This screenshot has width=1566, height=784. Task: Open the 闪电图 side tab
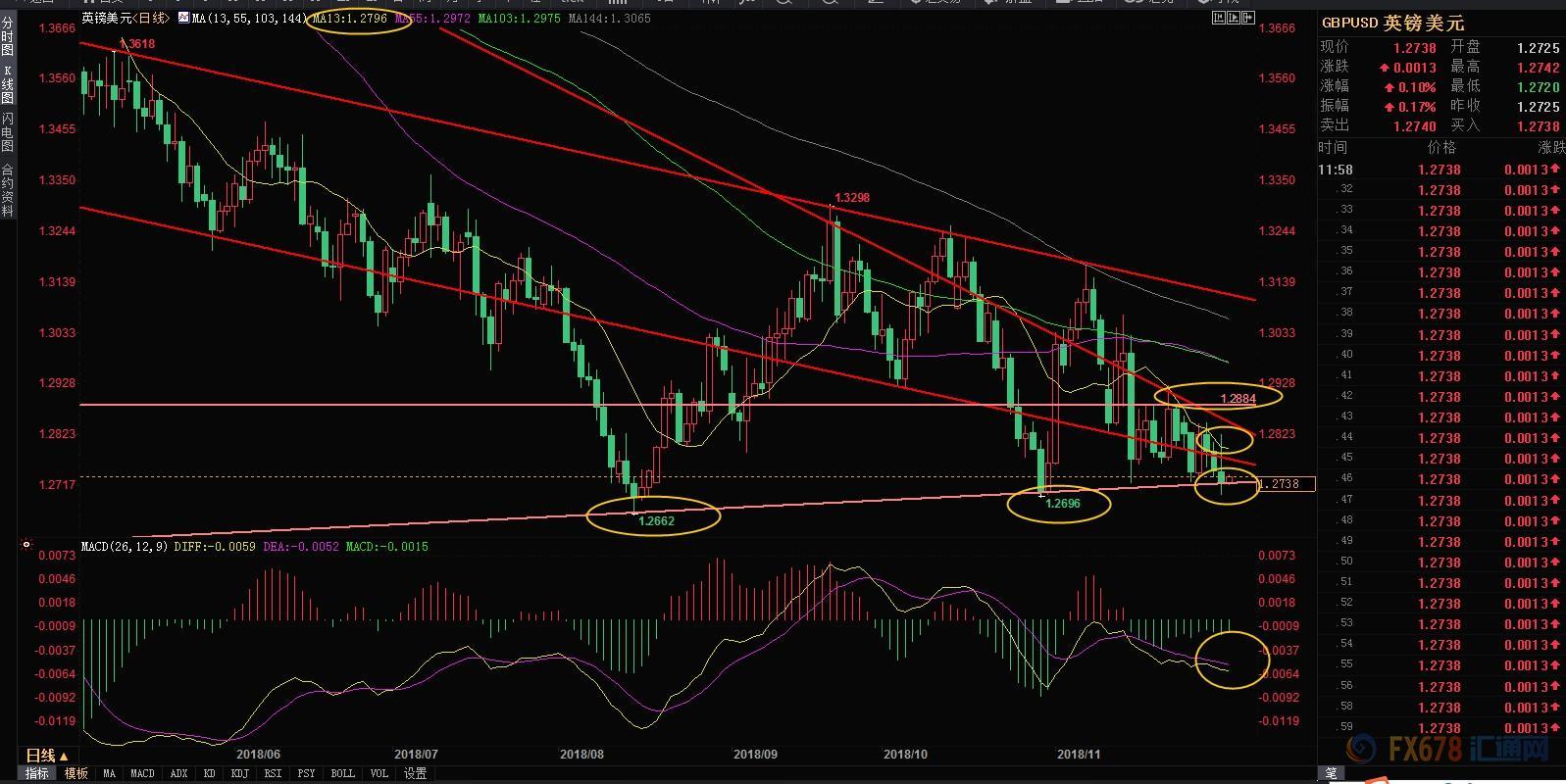tap(8, 131)
